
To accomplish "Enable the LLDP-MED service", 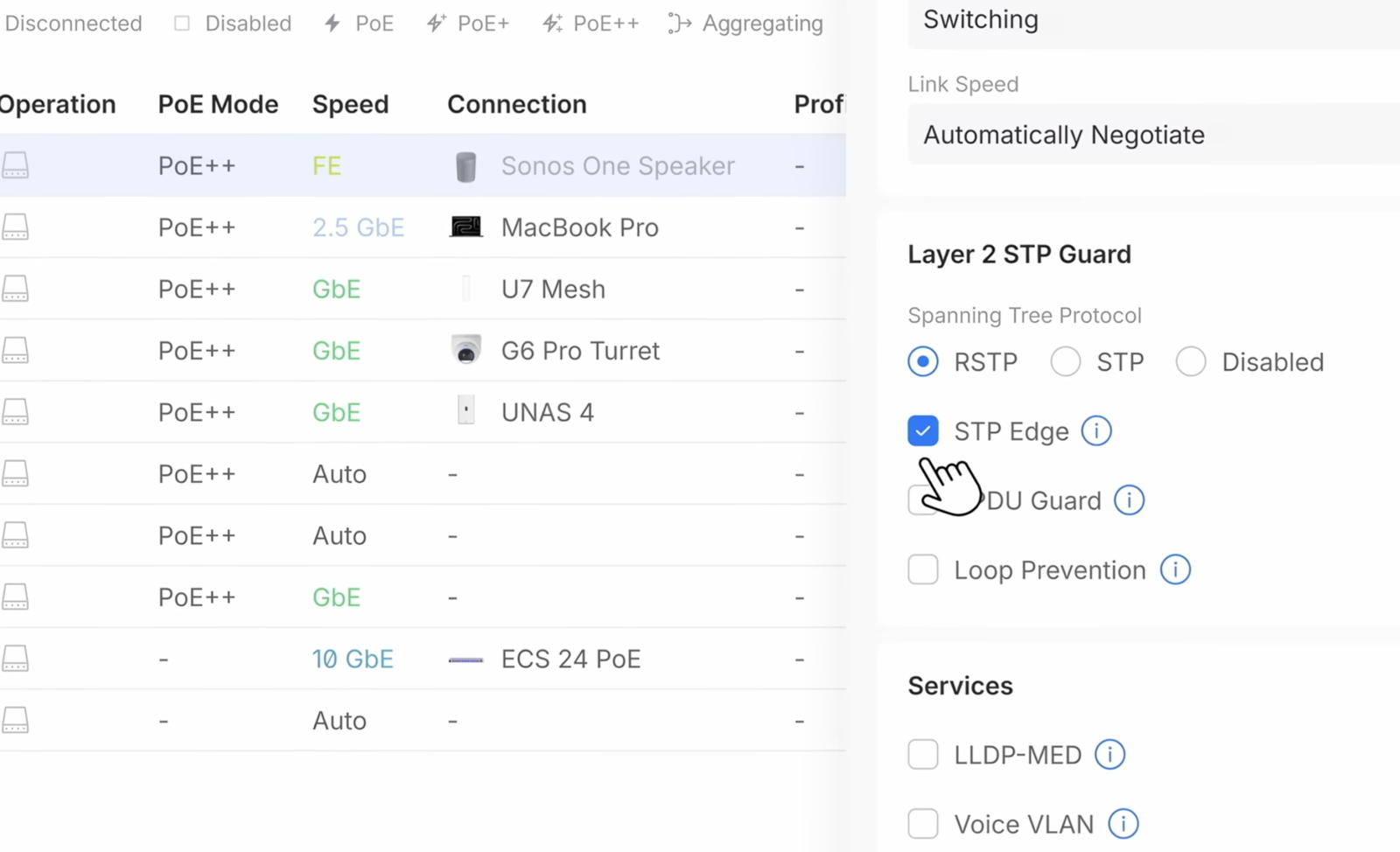I will coord(922,754).
